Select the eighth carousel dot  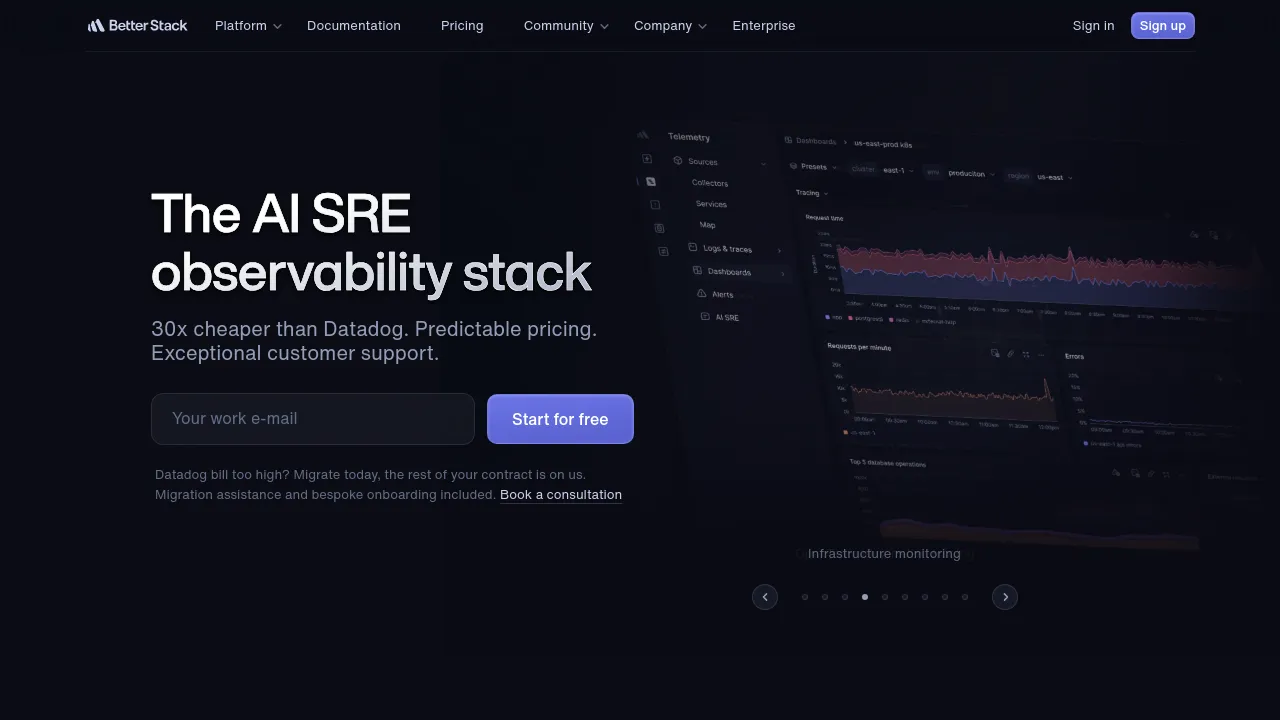[x=945, y=597]
